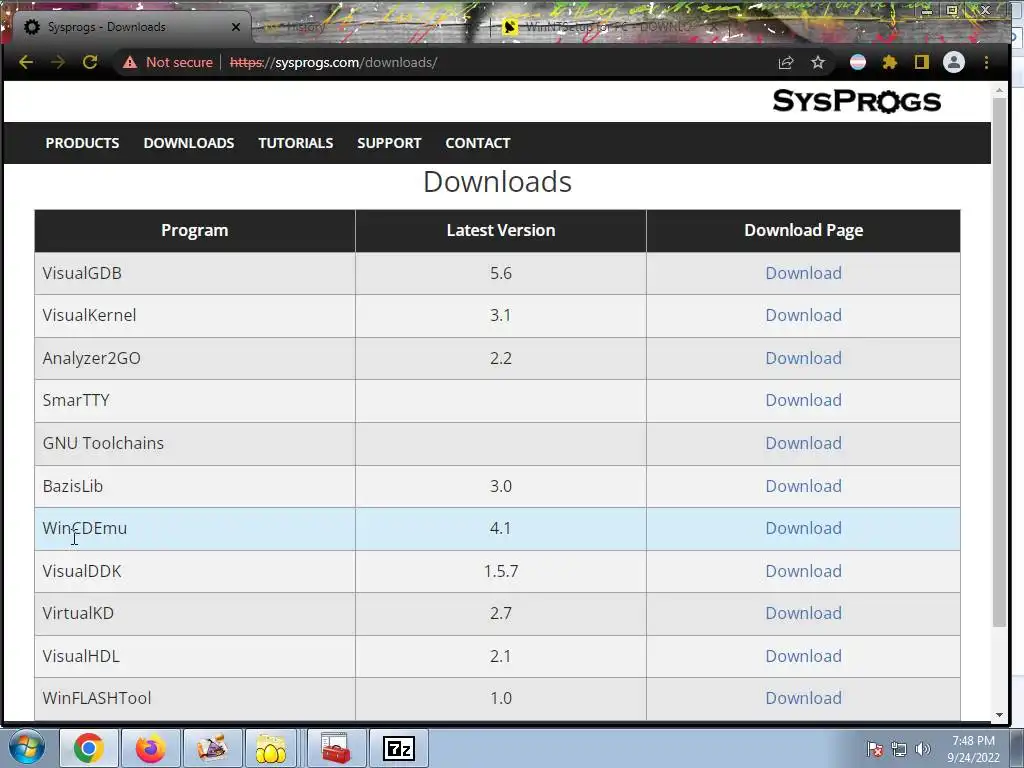
Task: Reload the page with refresh icon
Action: click(x=90, y=62)
